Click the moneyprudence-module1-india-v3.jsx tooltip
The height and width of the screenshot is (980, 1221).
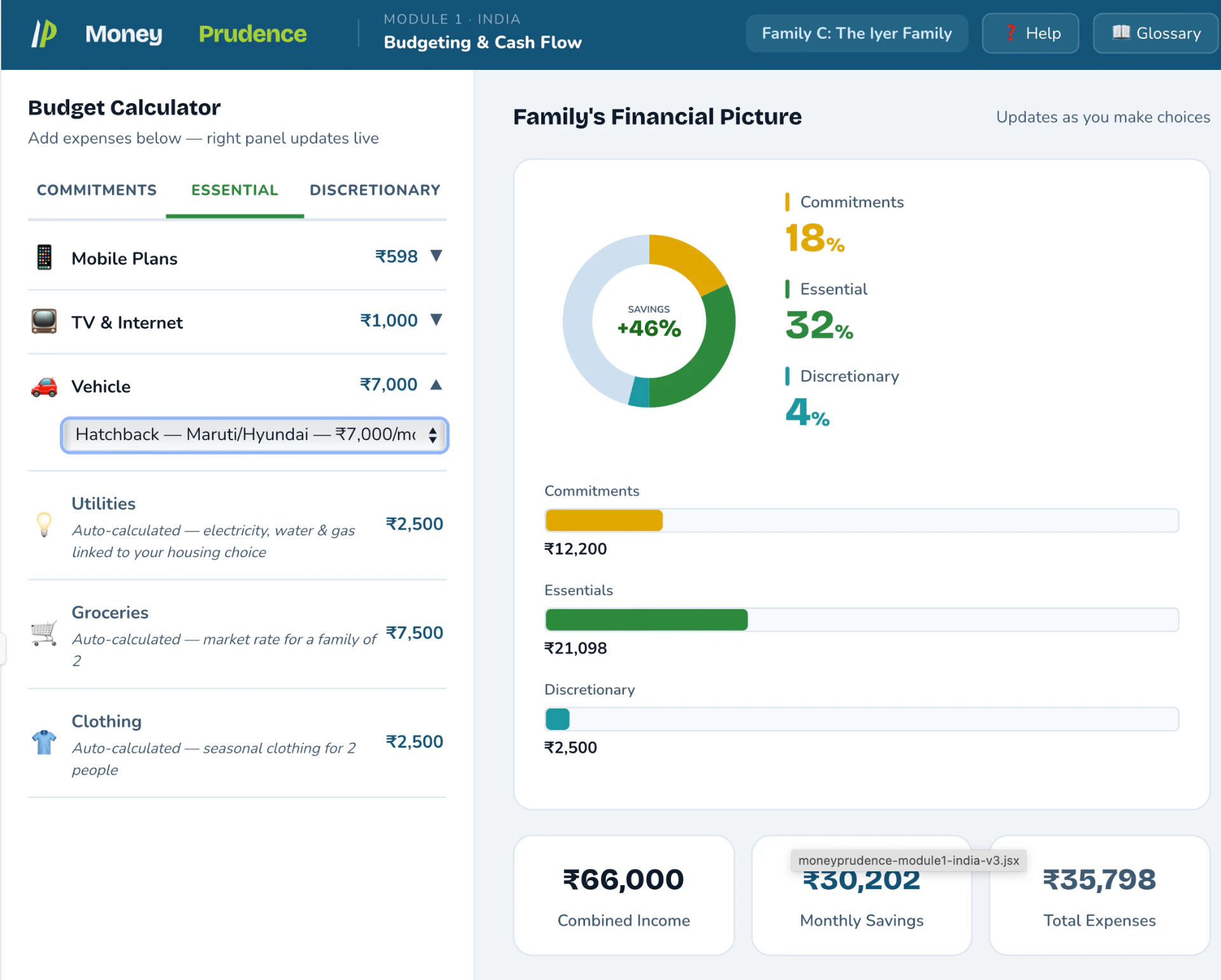pyautogui.click(x=909, y=860)
